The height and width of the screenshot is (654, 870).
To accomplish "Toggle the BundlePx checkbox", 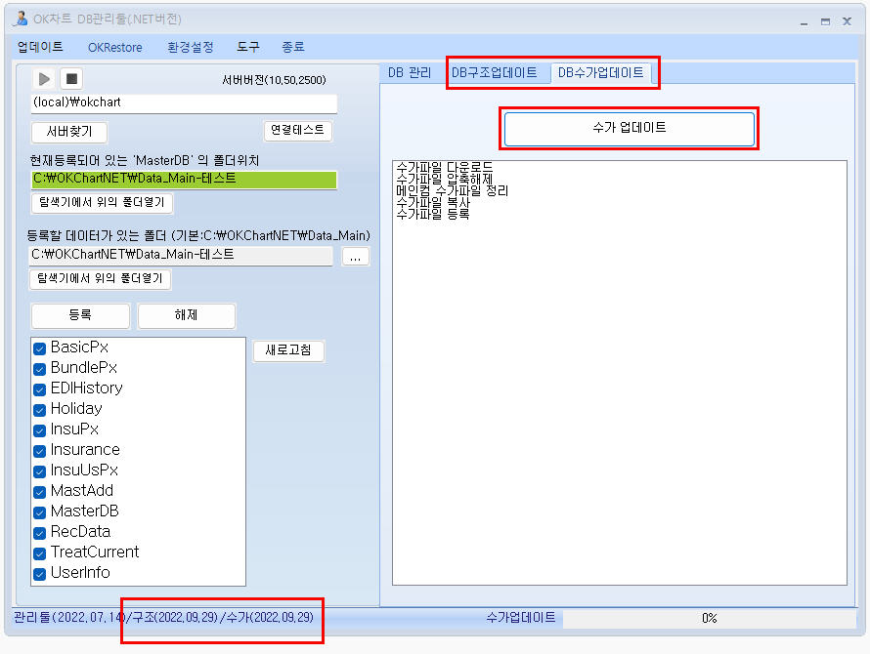I will click(39, 369).
